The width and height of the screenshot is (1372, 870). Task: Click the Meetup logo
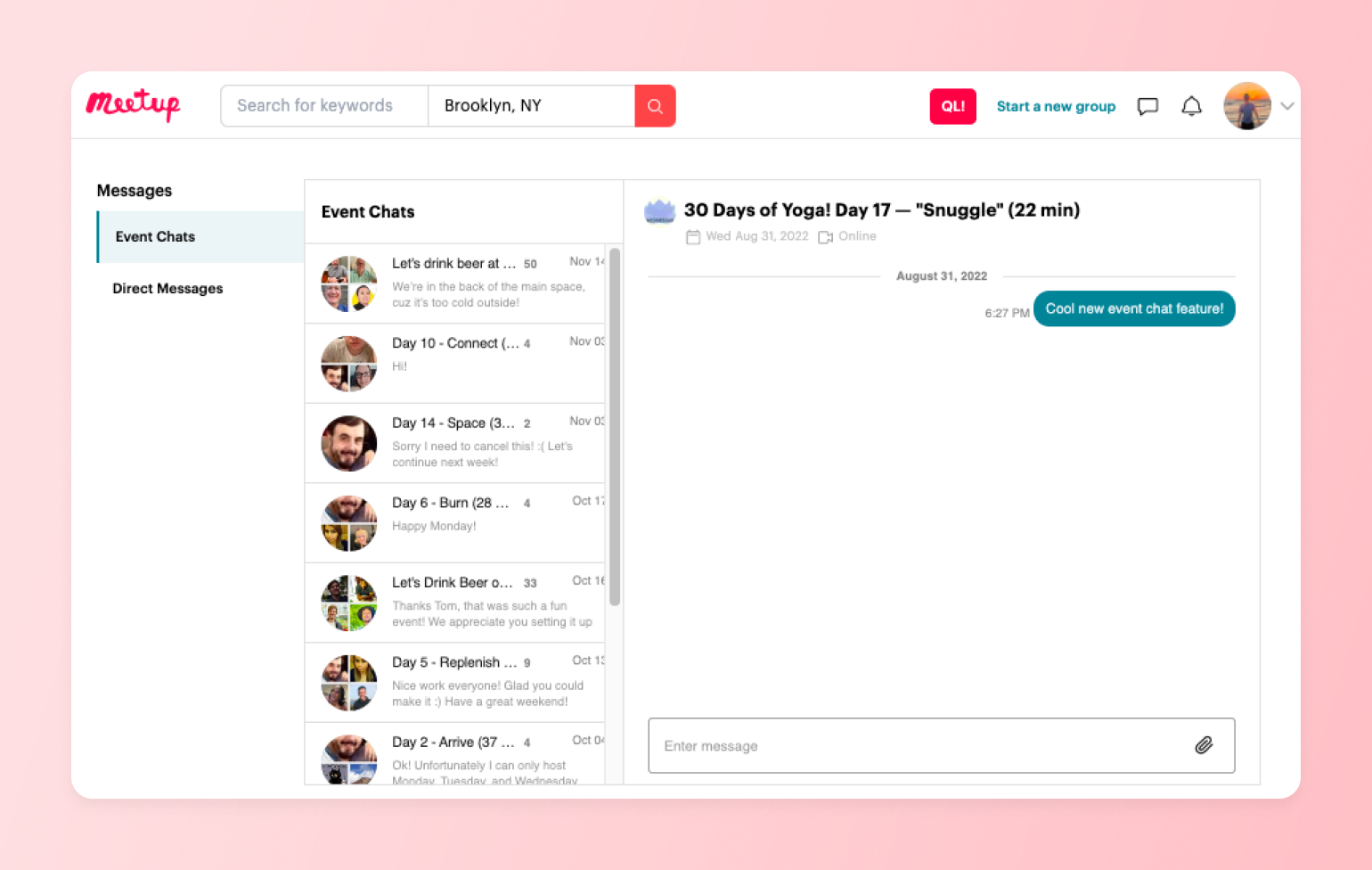tap(133, 105)
